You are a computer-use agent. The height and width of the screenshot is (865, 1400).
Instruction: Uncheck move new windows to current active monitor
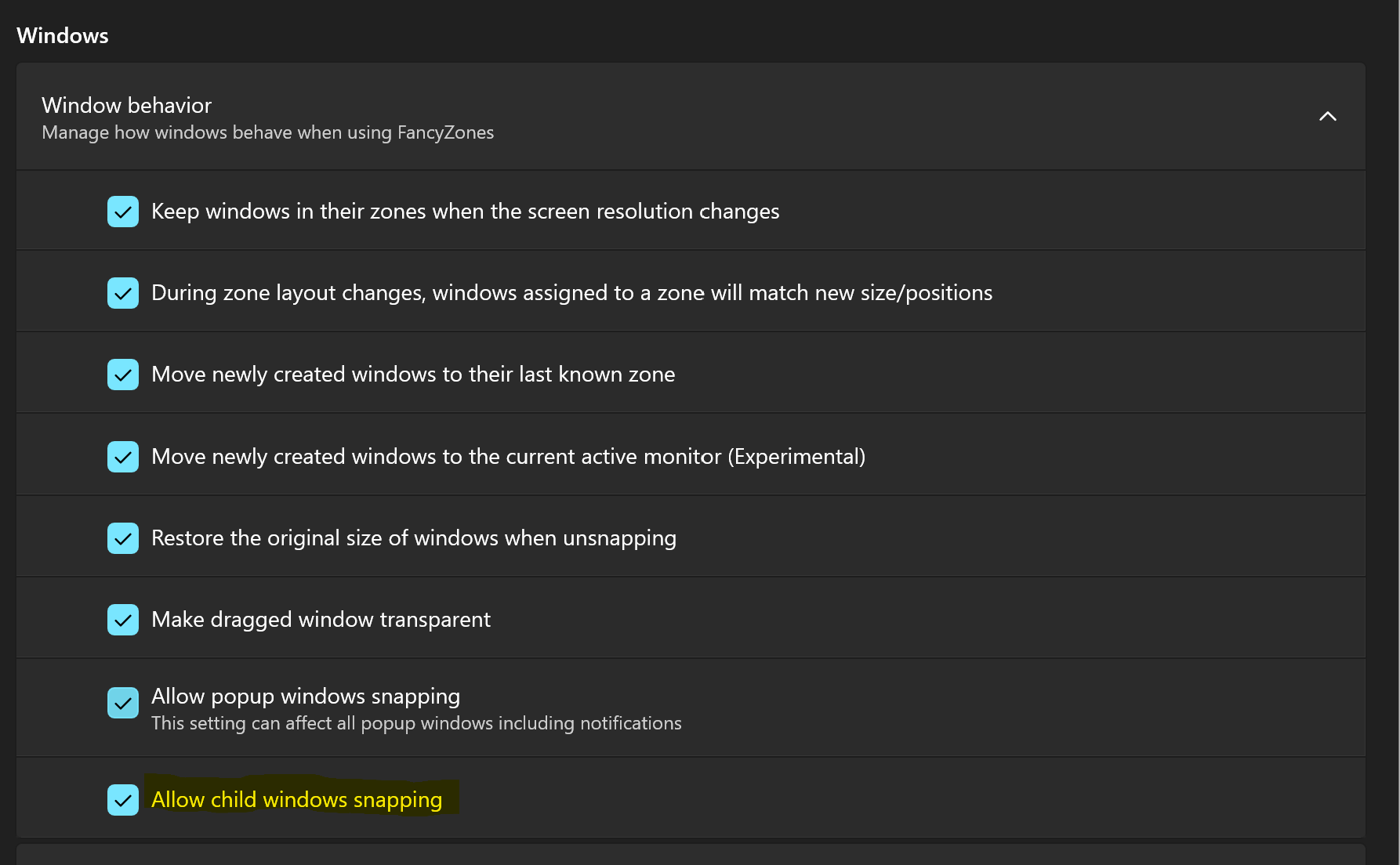pos(123,456)
